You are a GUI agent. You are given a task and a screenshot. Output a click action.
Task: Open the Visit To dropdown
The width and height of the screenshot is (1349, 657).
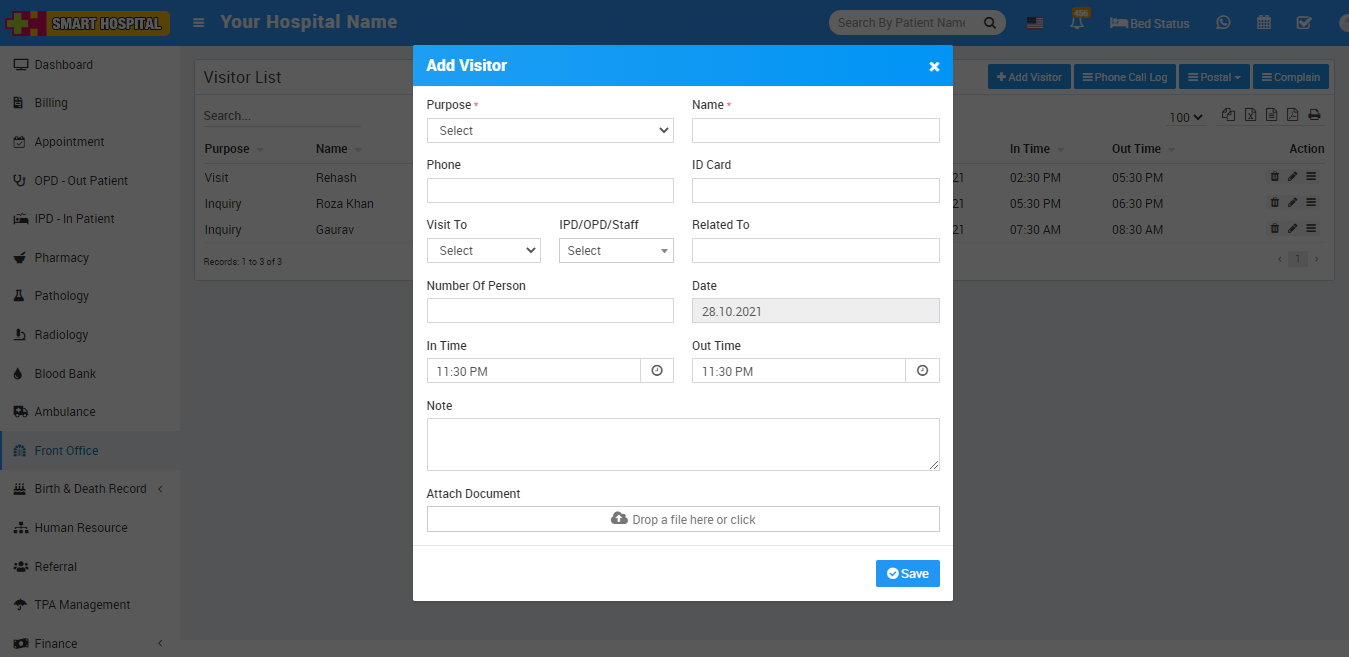tap(483, 251)
